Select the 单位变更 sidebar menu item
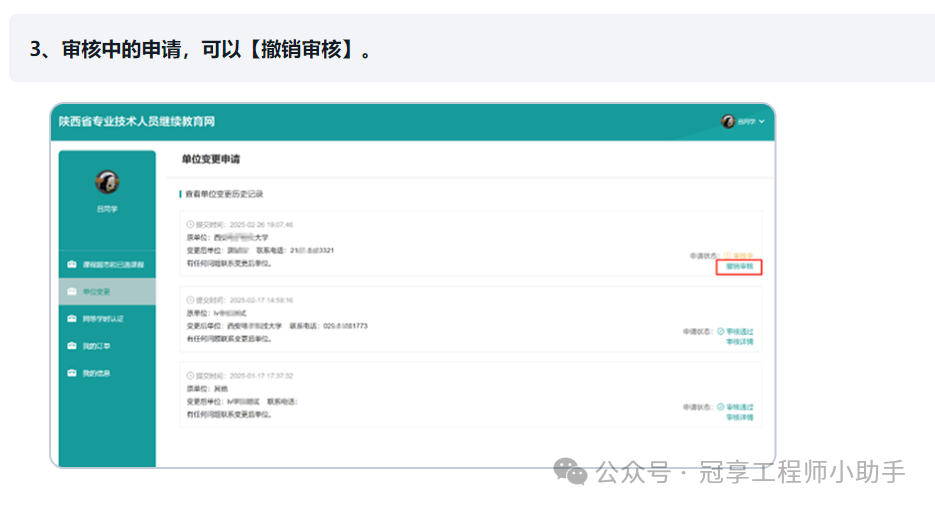935x509 pixels. click(x=107, y=291)
